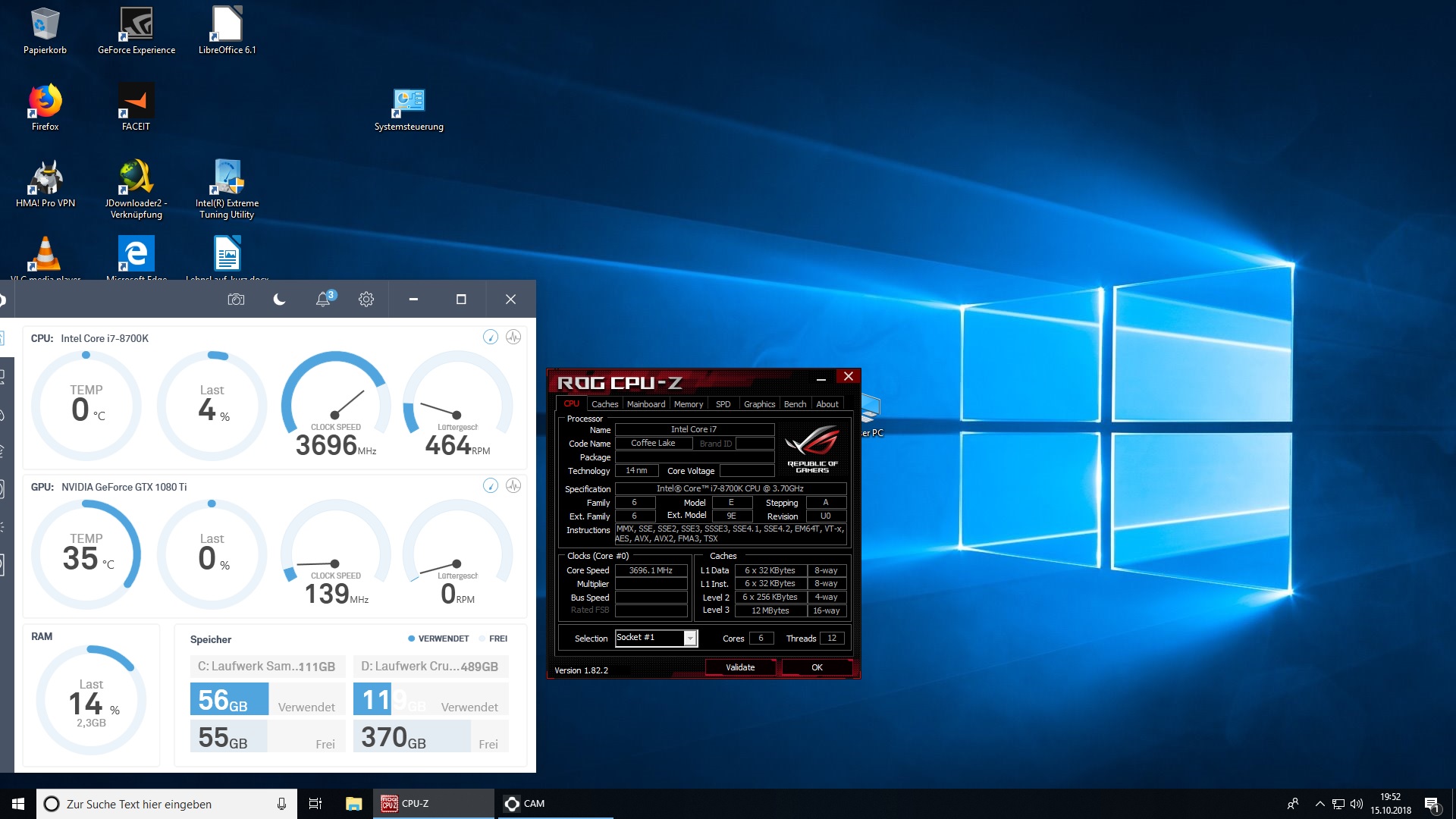Click the Validate button
This screenshot has height=819, width=1456.
(x=740, y=667)
